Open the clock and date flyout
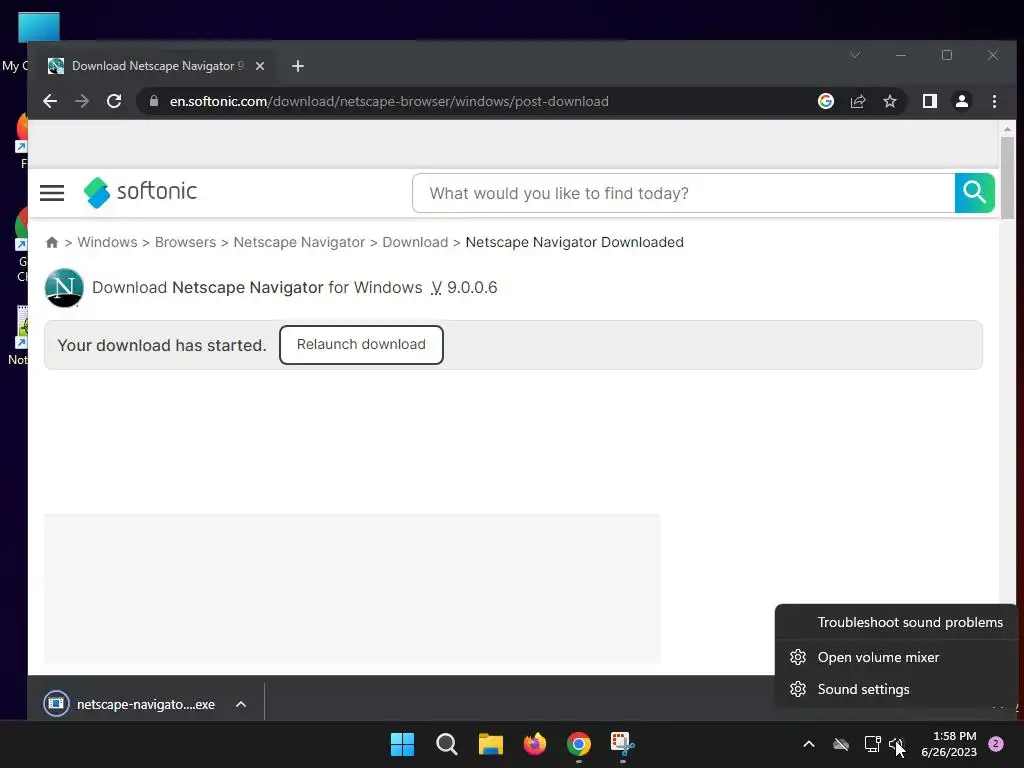This screenshot has height=768, width=1024. point(949,744)
